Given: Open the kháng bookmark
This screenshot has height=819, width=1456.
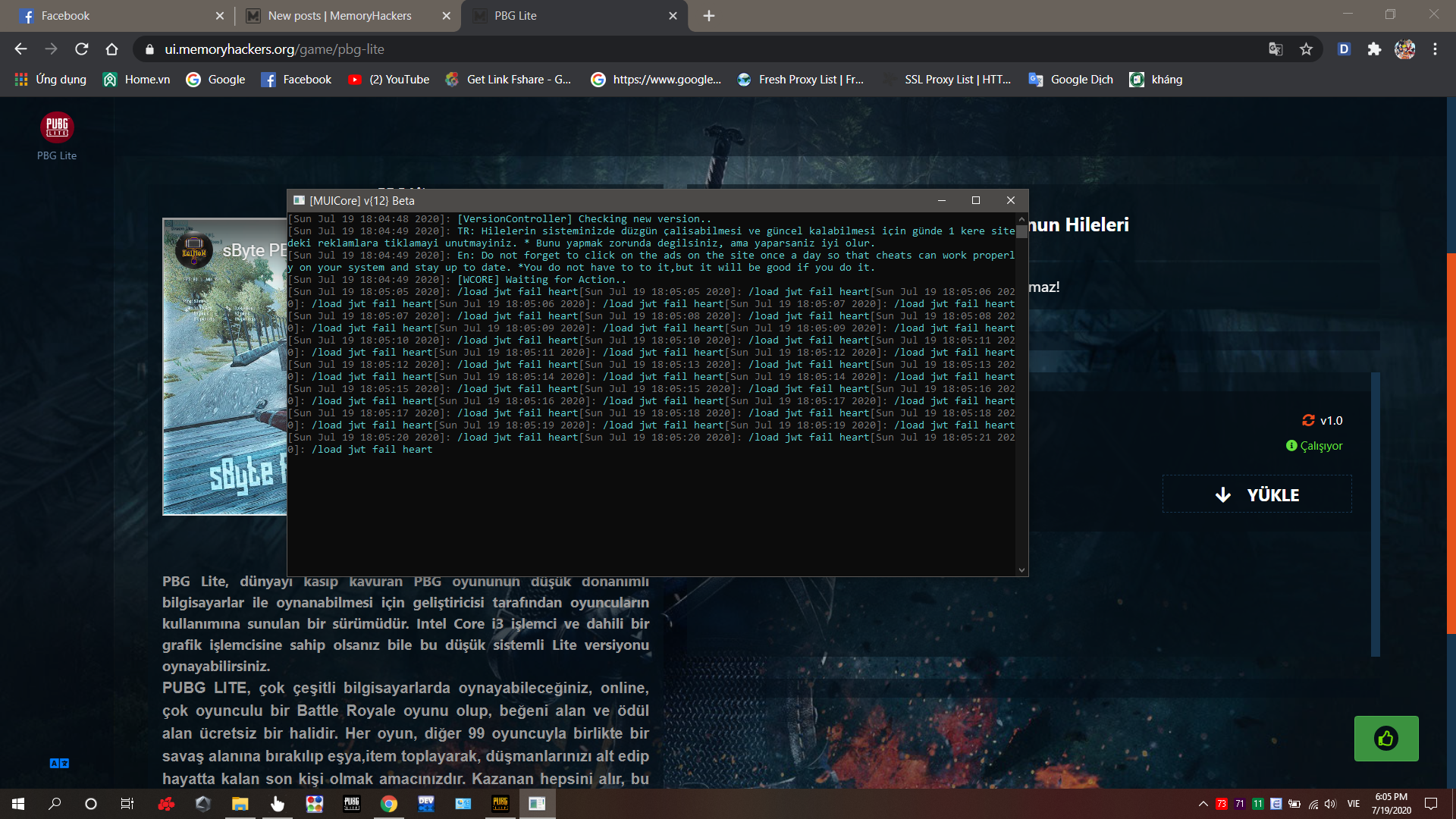Looking at the screenshot, I should click(x=1156, y=80).
